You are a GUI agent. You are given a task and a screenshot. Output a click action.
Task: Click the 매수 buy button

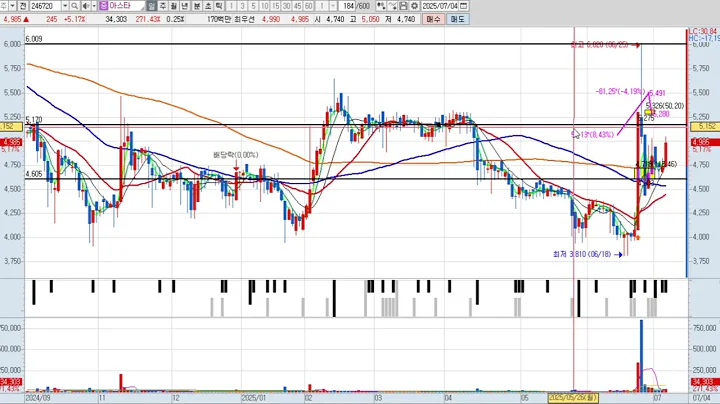pyautogui.click(x=433, y=19)
